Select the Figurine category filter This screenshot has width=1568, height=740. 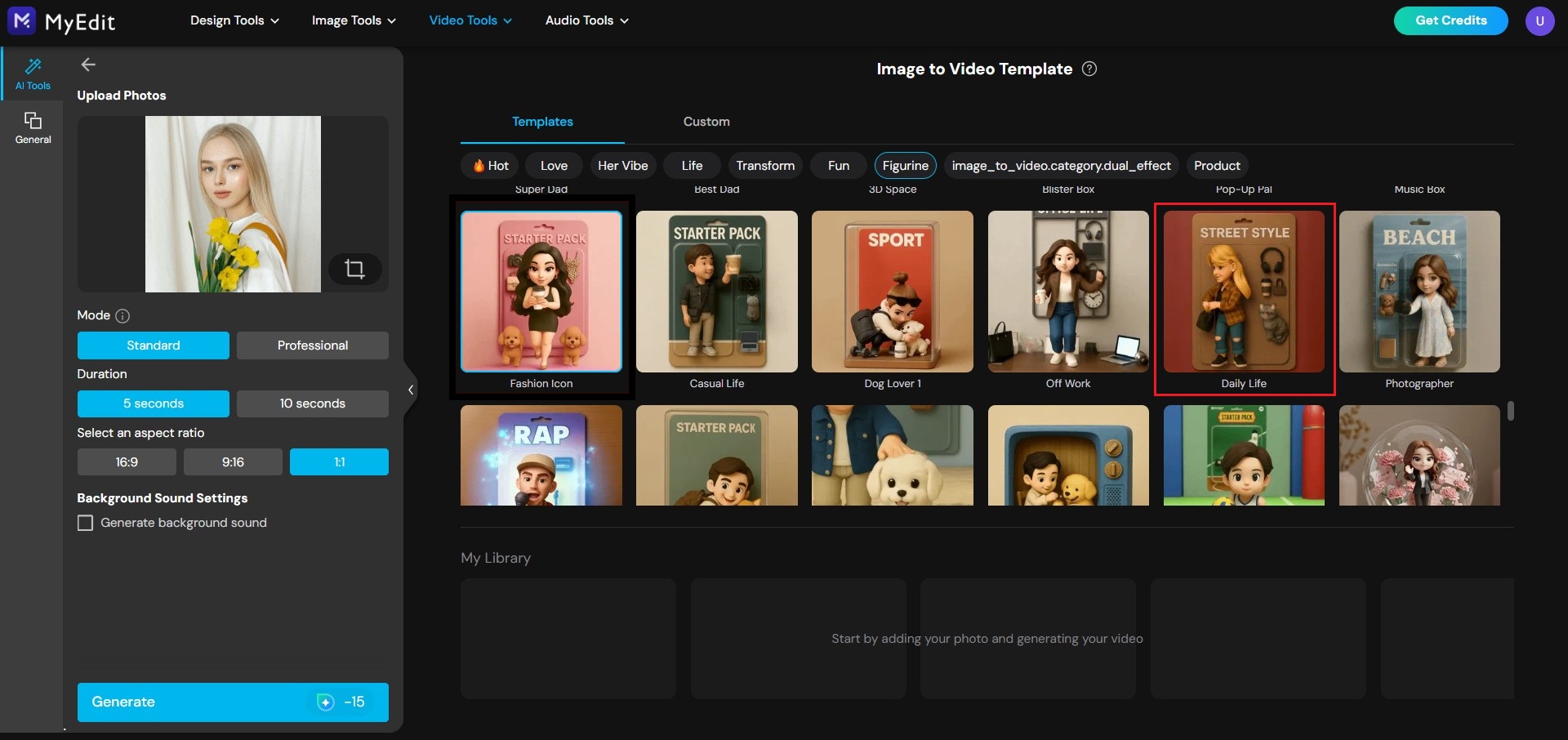pyautogui.click(x=905, y=165)
